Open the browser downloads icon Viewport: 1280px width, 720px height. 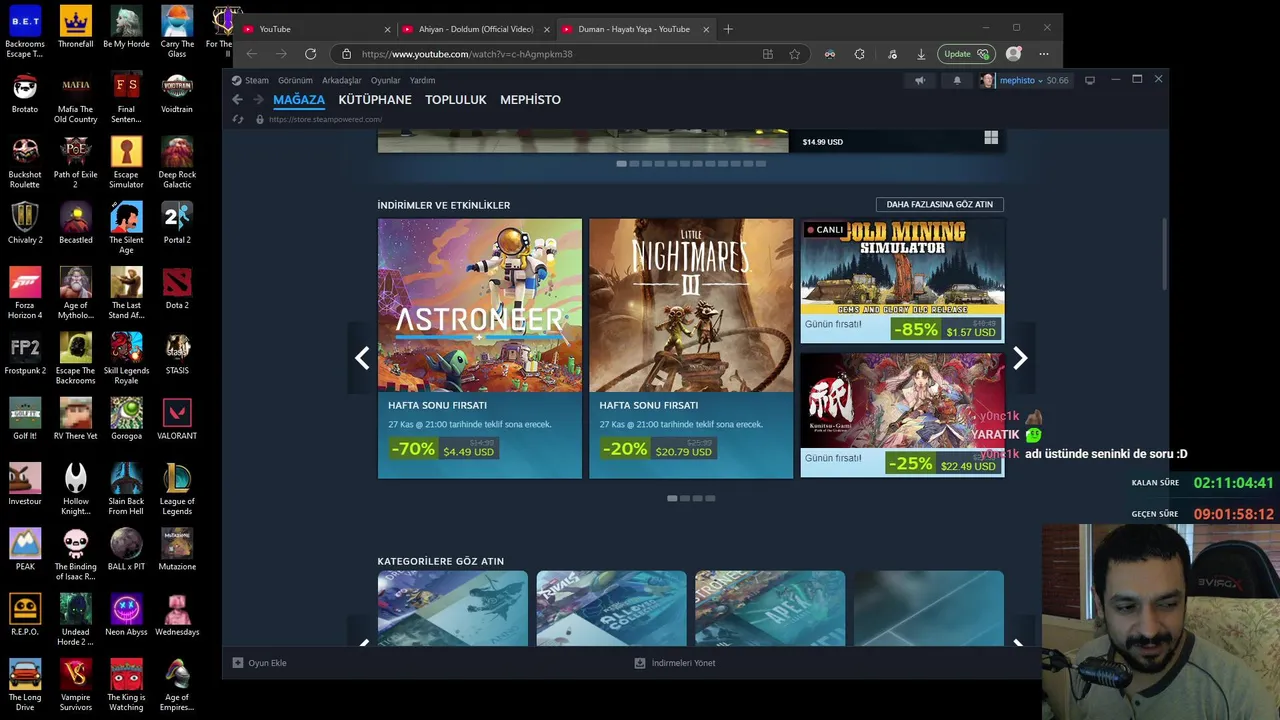(921, 54)
